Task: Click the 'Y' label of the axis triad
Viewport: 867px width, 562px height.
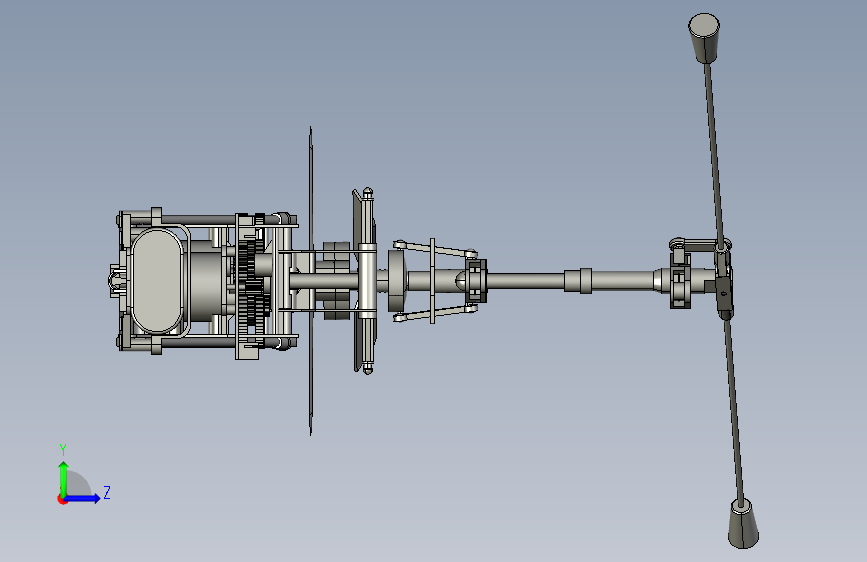Action: coord(63,449)
